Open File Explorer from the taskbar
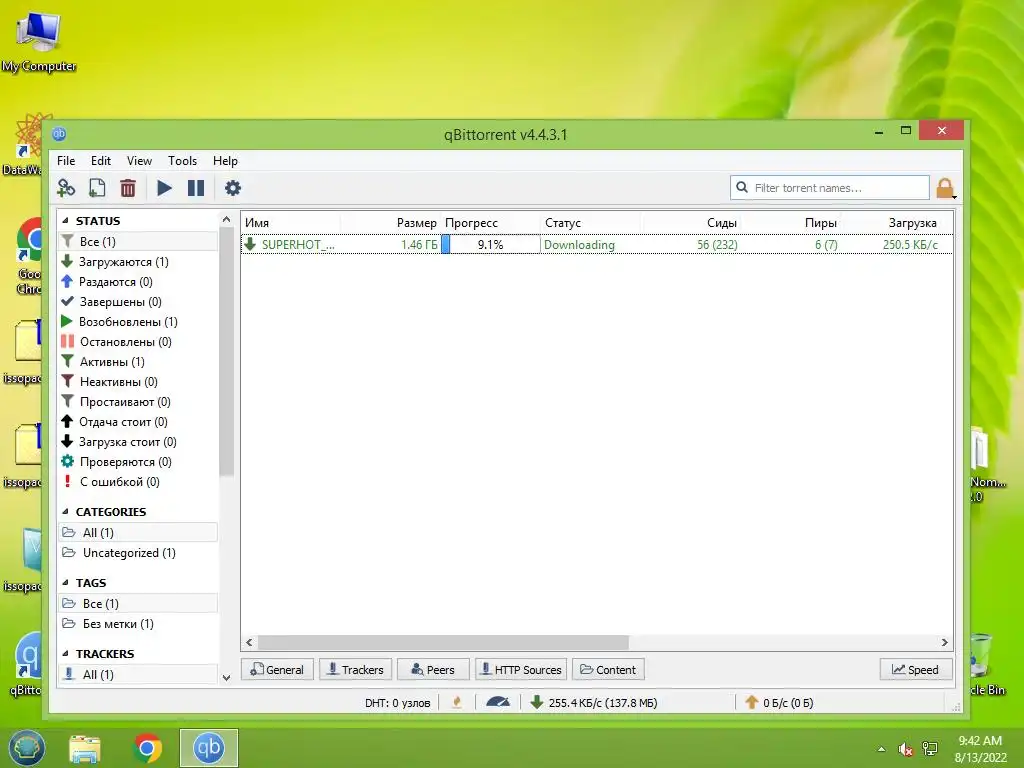 coord(85,749)
